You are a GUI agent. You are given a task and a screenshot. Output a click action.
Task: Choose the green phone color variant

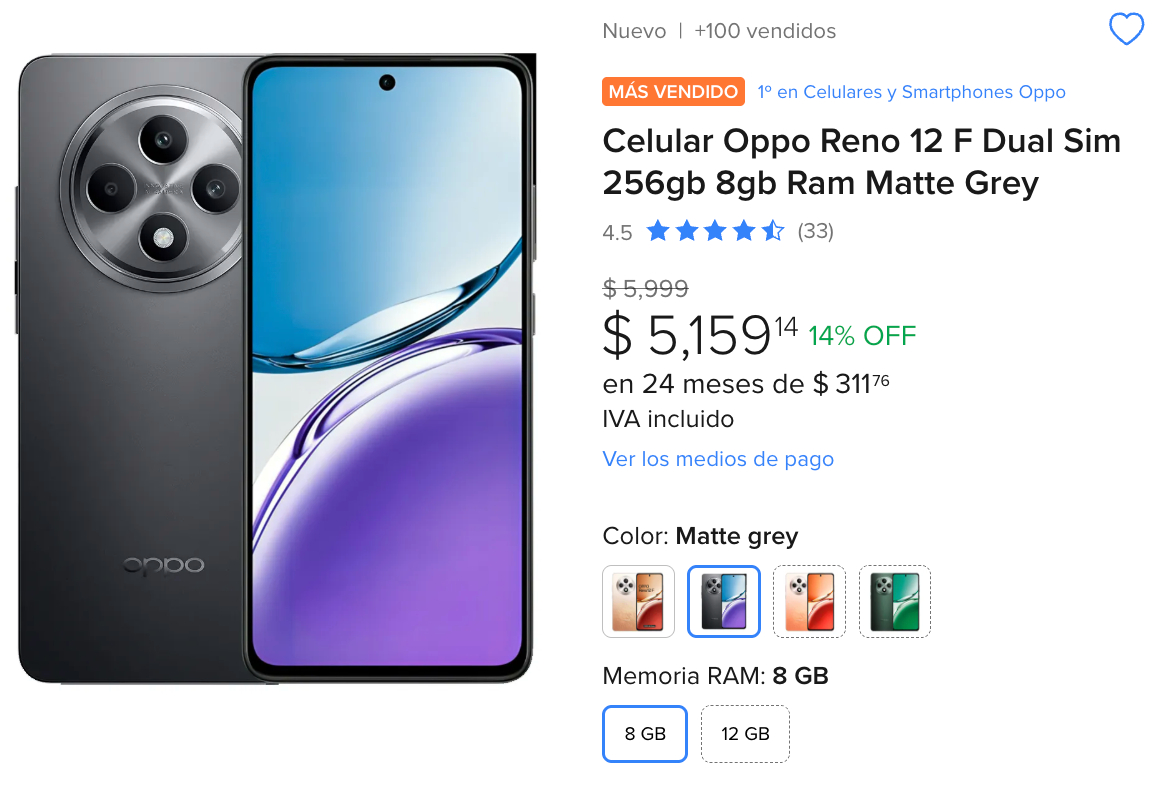tap(895, 601)
